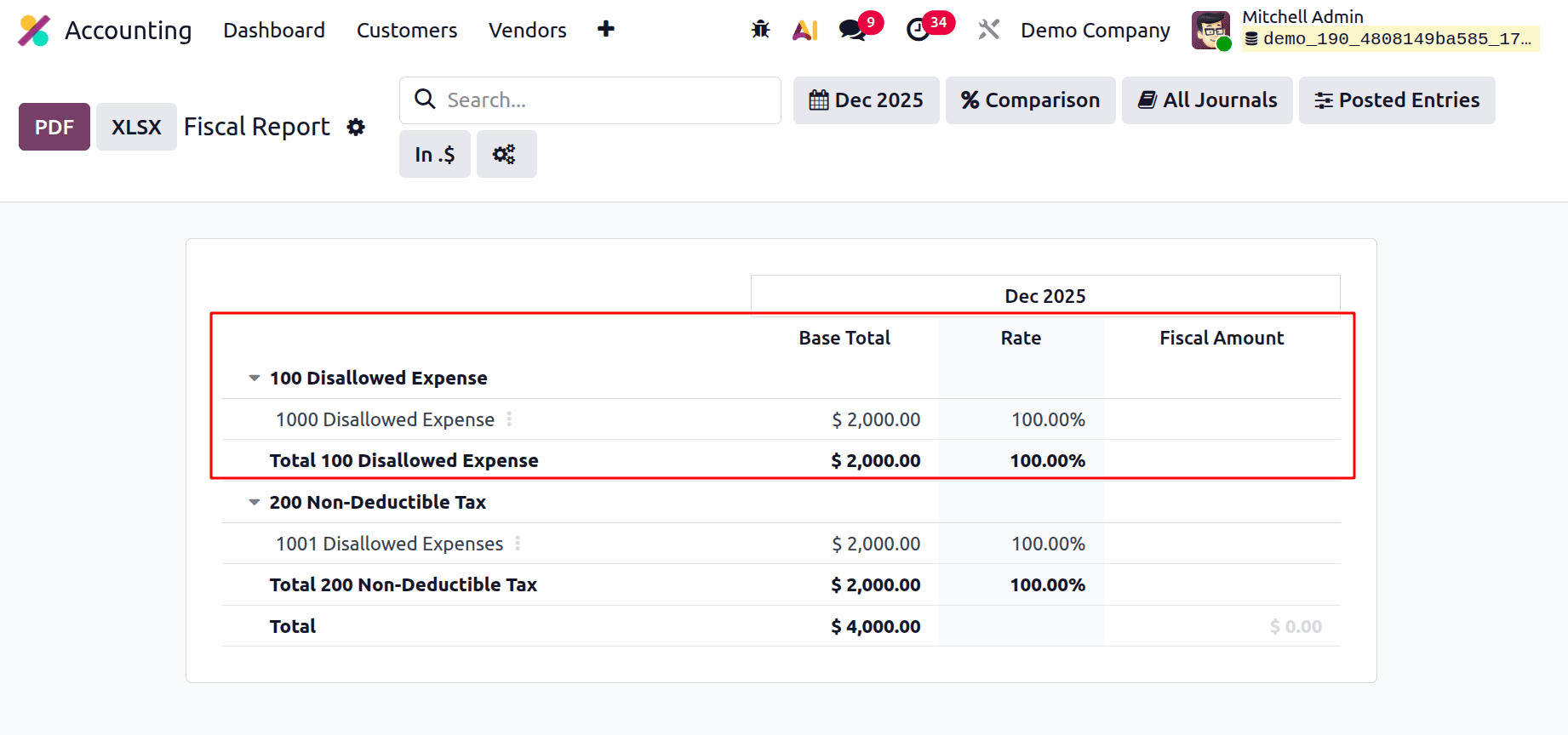Click the Accounting app title

click(129, 31)
